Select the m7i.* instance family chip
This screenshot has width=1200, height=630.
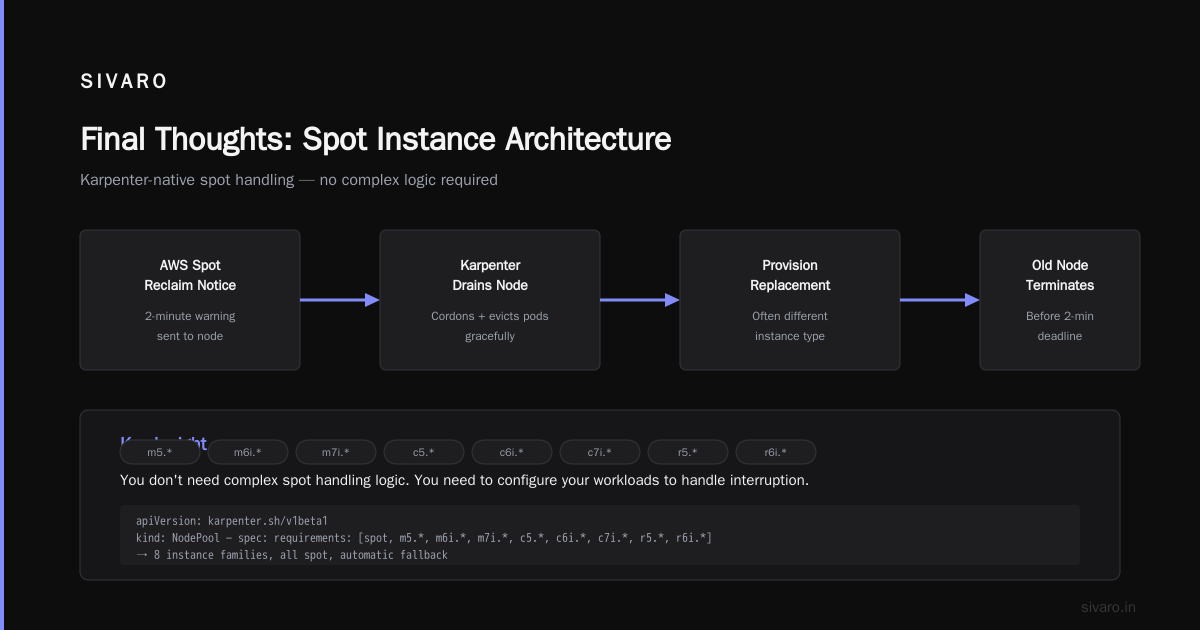point(336,452)
